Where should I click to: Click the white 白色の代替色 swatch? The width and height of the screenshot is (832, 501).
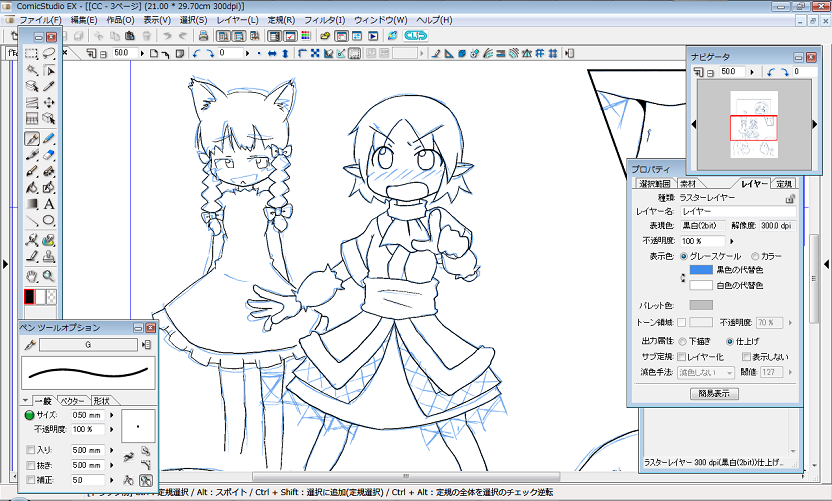(x=701, y=285)
